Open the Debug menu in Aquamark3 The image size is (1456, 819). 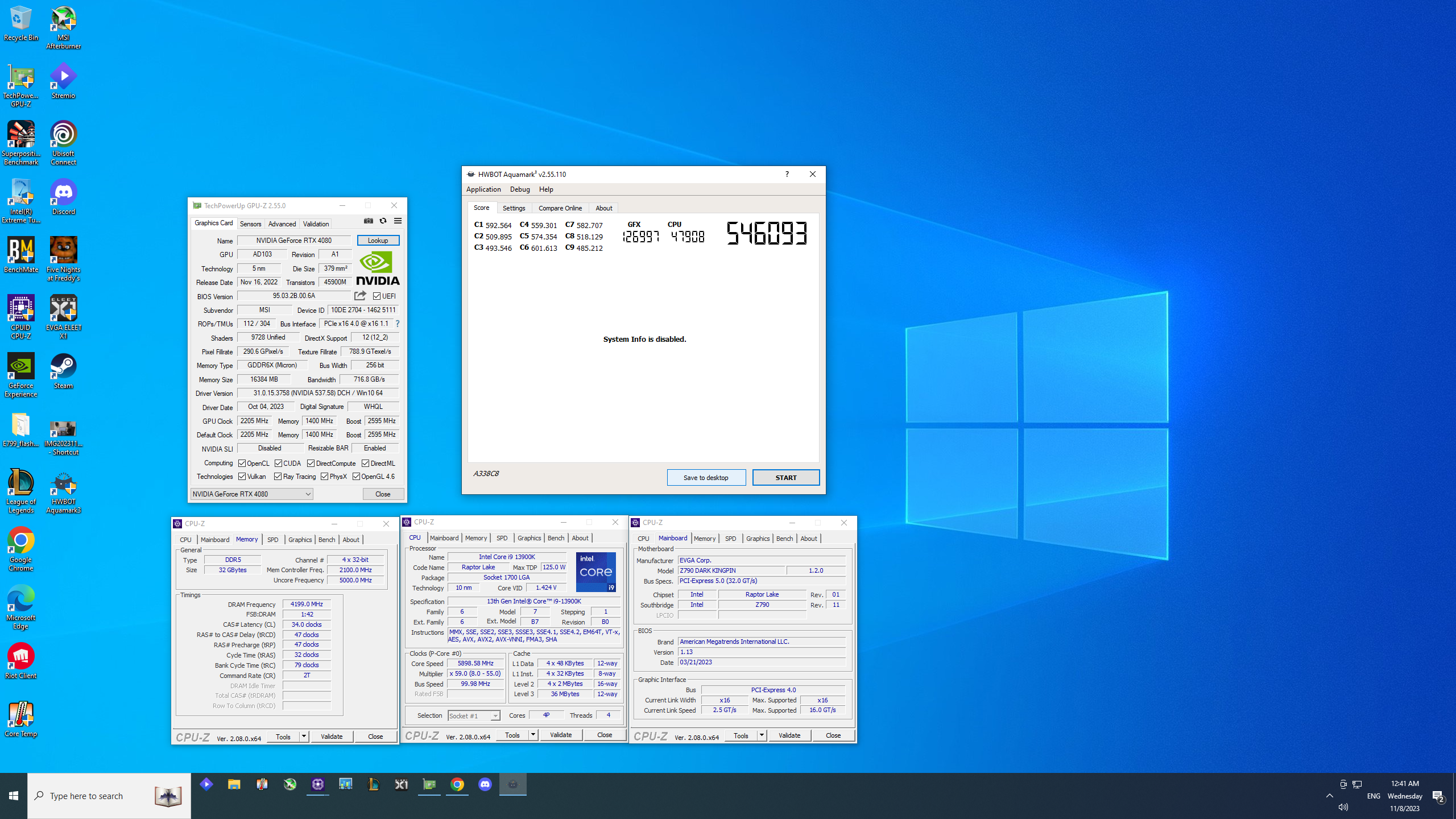coord(520,189)
